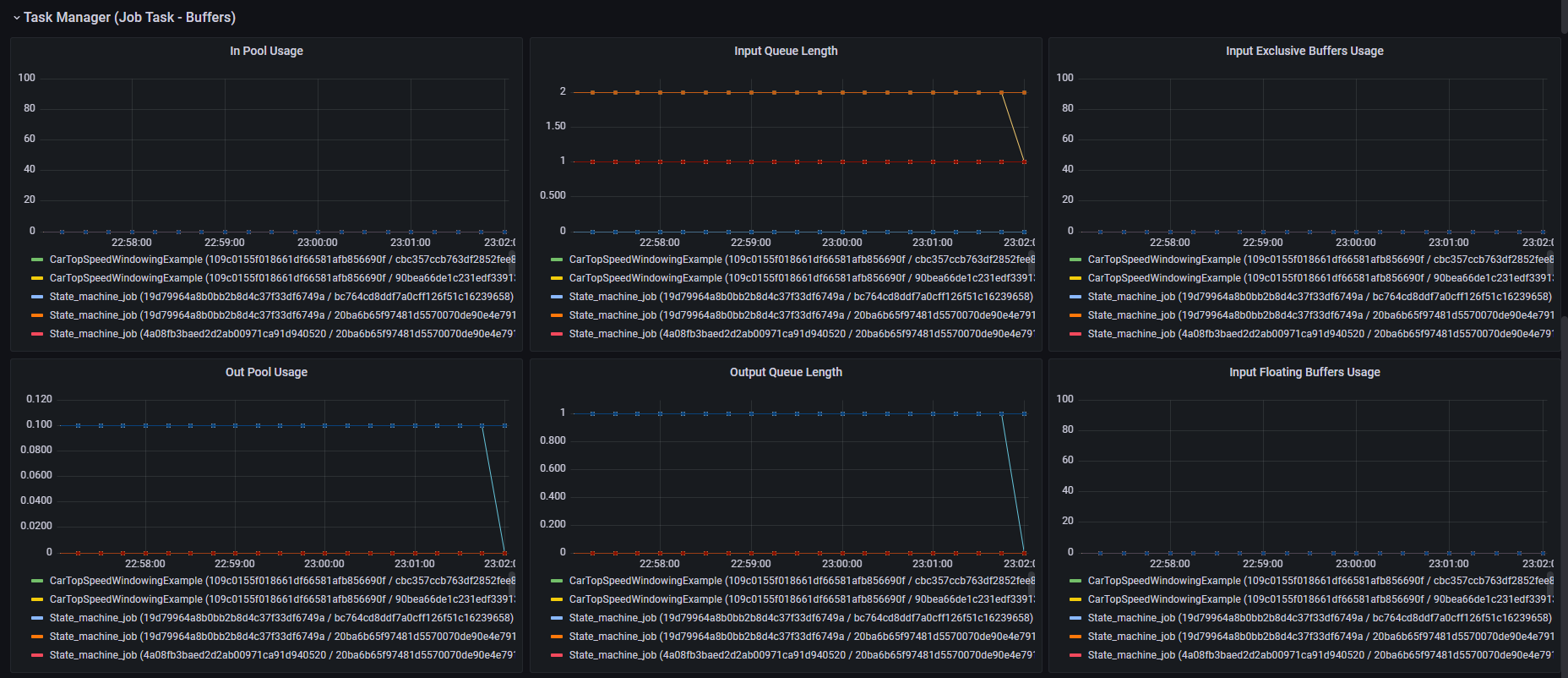Click red color swatch in Input Floating Buffers Usage legend
Screen dimensions: 1568x678
(1075, 655)
